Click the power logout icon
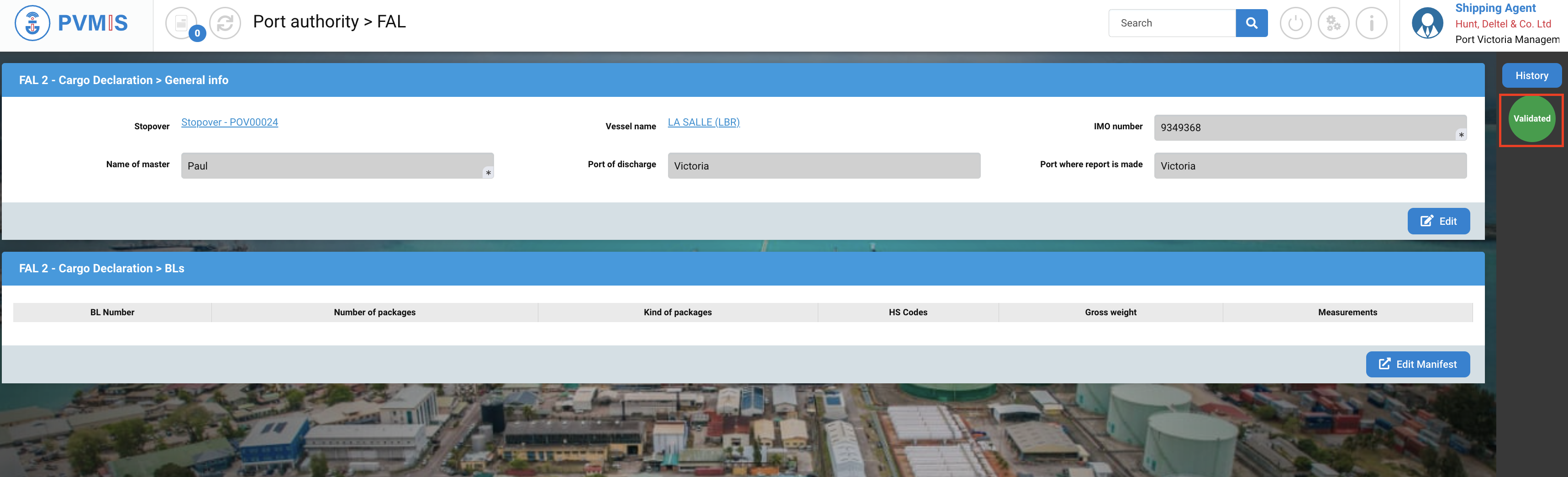The height and width of the screenshot is (477, 1568). click(x=1295, y=23)
